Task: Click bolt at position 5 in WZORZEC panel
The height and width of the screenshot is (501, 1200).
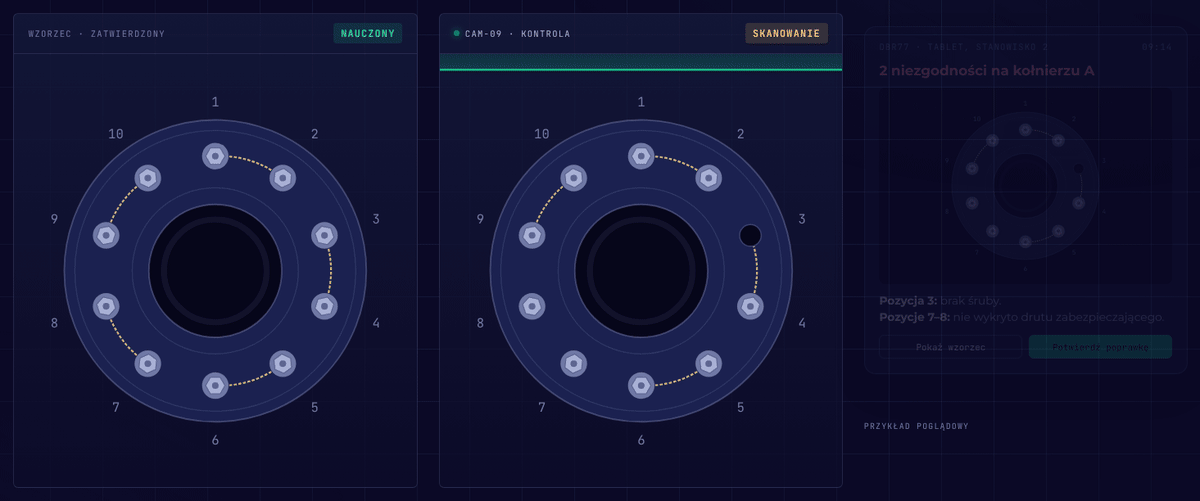Action: point(283,363)
